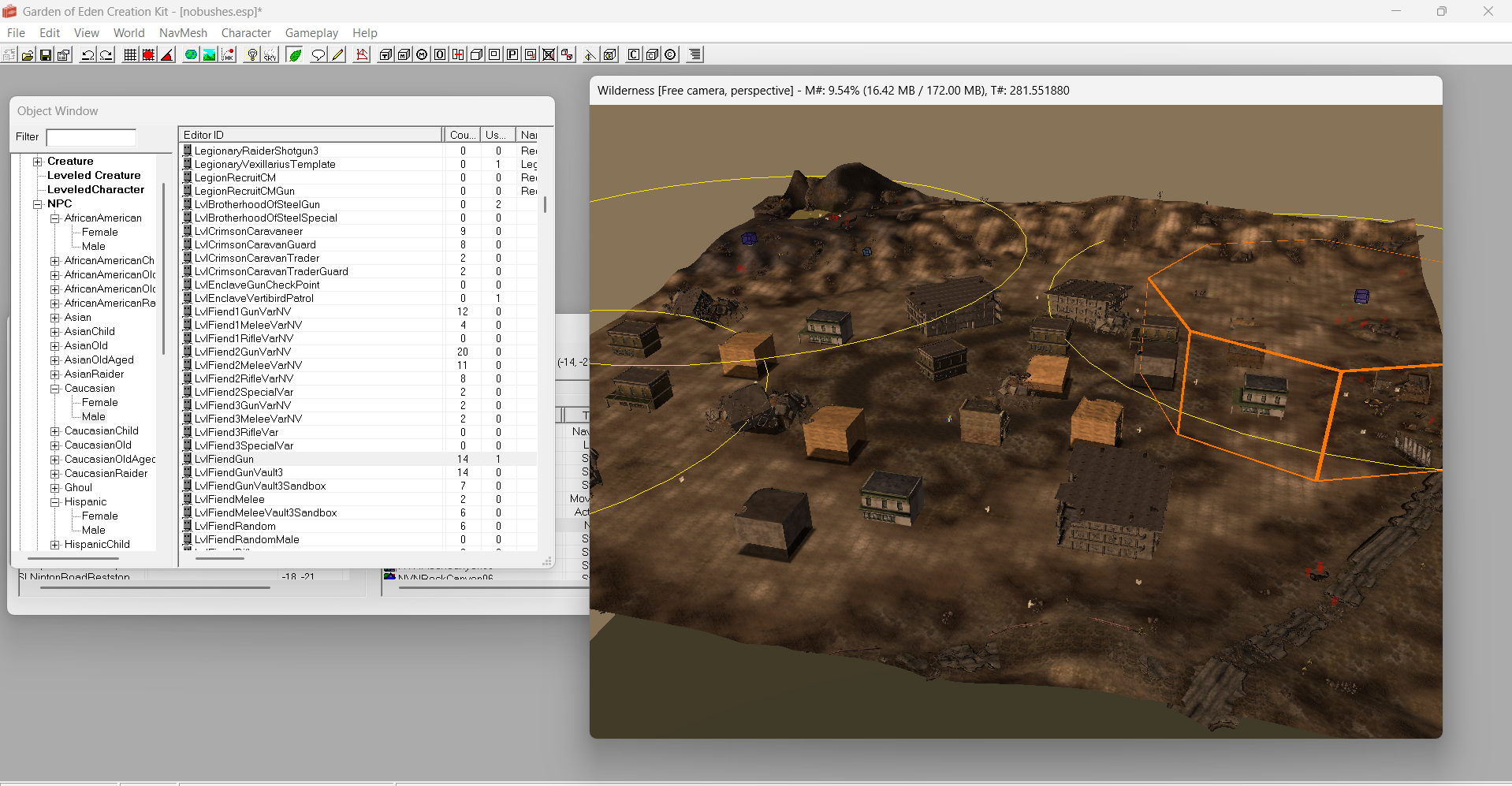Screen dimensions: 1512x786
Task: Click the red linked boxes icon
Action: click(567, 54)
